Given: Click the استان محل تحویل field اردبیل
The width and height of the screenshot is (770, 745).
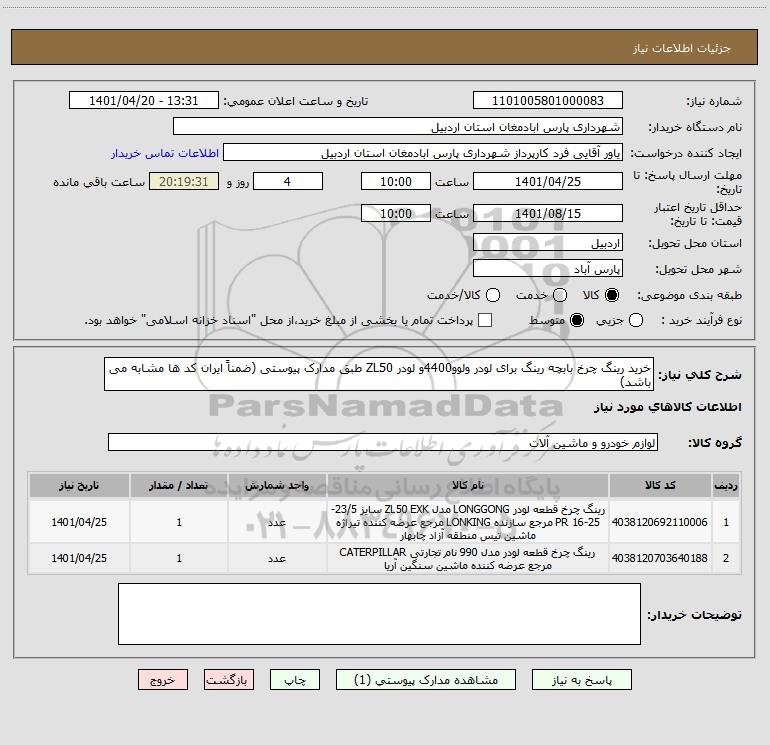Looking at the screenshot, I should pyautogui.click(x=548, y=242).
